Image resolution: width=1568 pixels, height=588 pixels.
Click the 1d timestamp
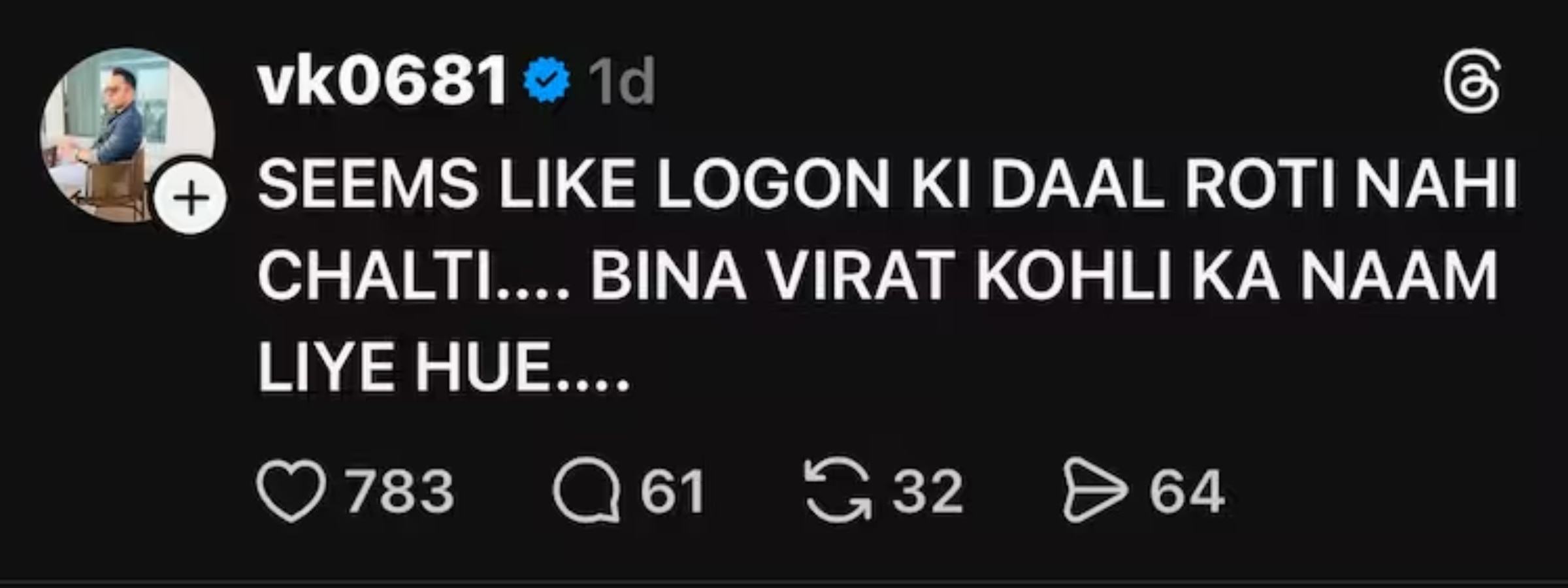(621, 81)
